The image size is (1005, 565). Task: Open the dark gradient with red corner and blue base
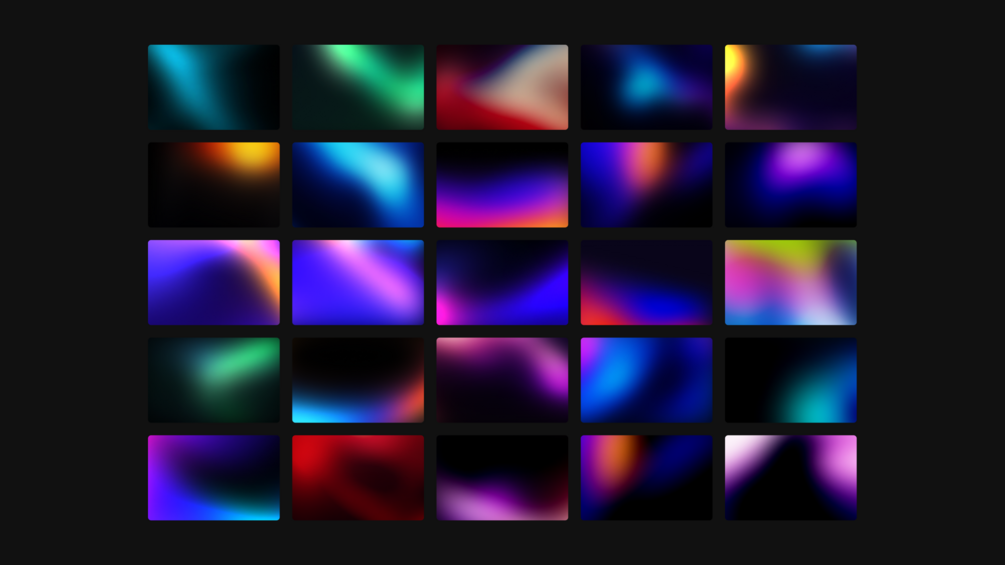(x=646, y=282)
